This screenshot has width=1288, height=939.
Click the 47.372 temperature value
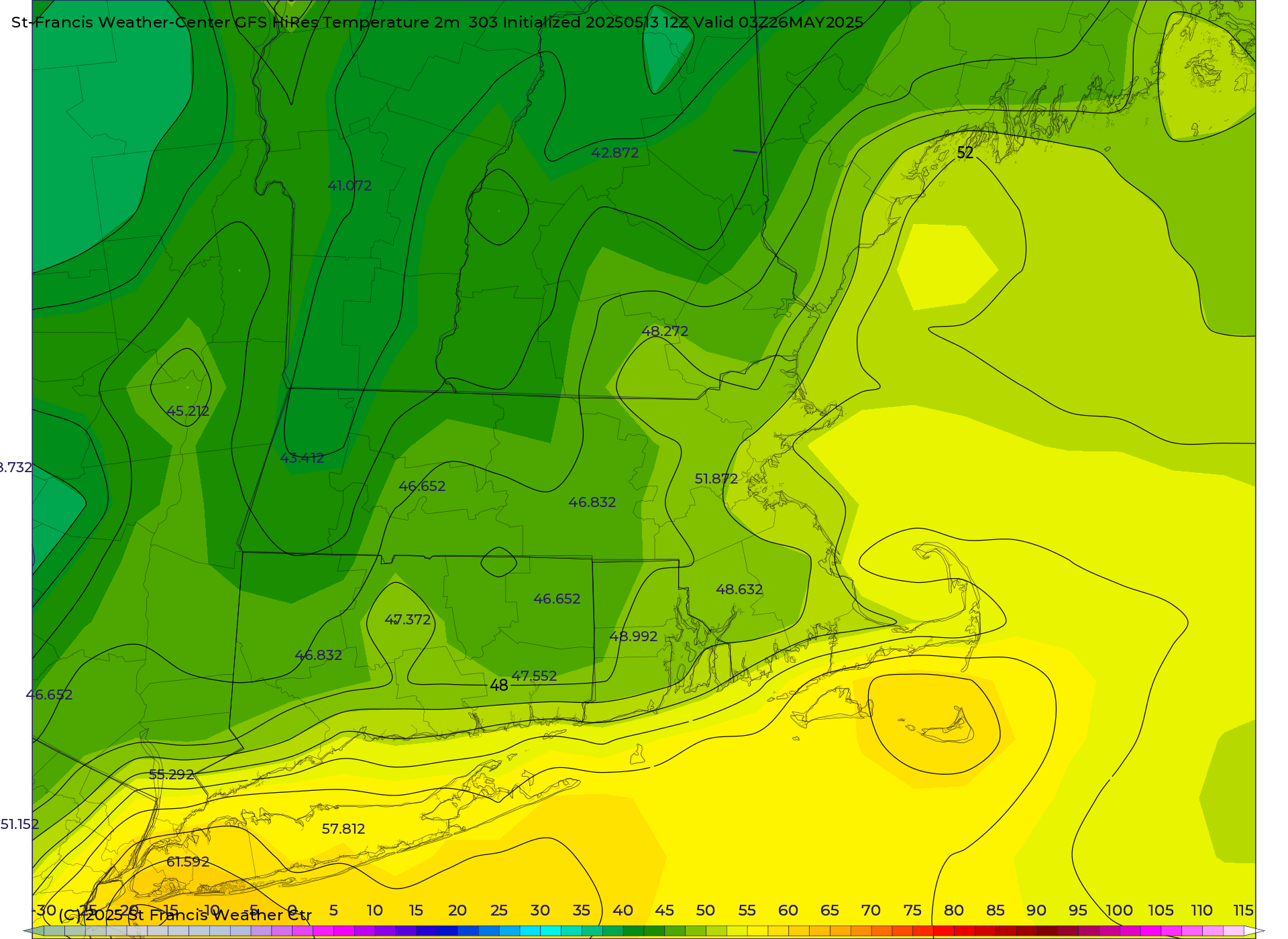coord(408,620)
